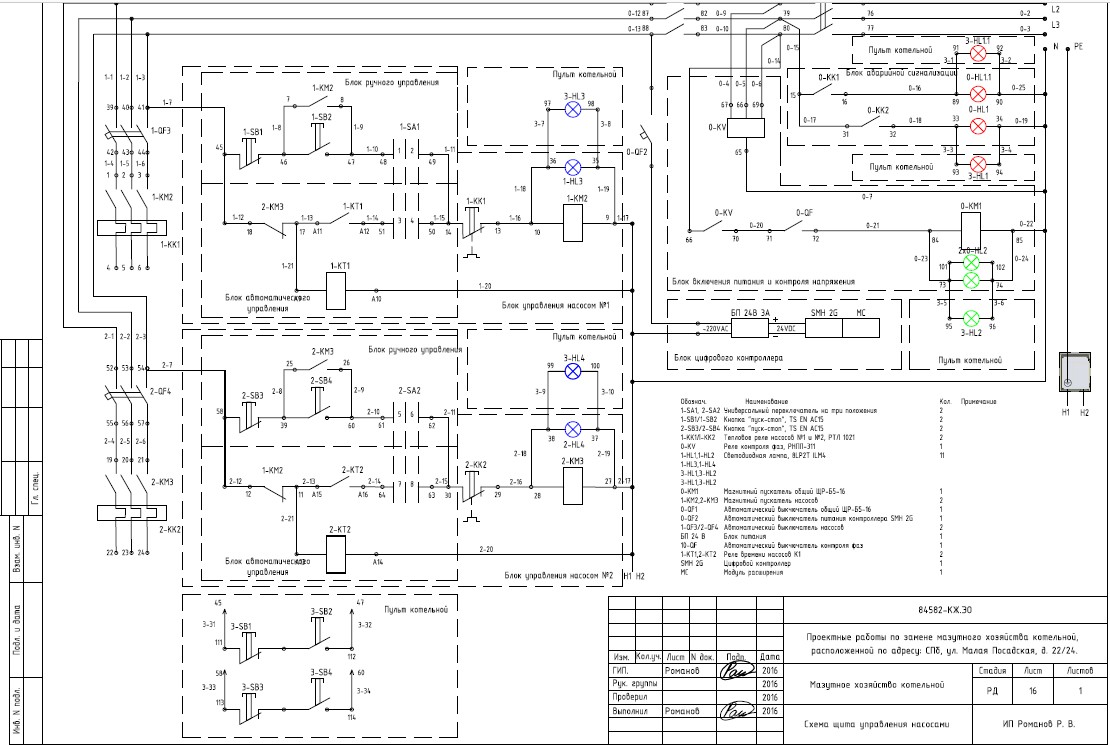Click 'Блок управления насосом №2' caption
Screen dimensions: 1110x745
coord(559,575)
